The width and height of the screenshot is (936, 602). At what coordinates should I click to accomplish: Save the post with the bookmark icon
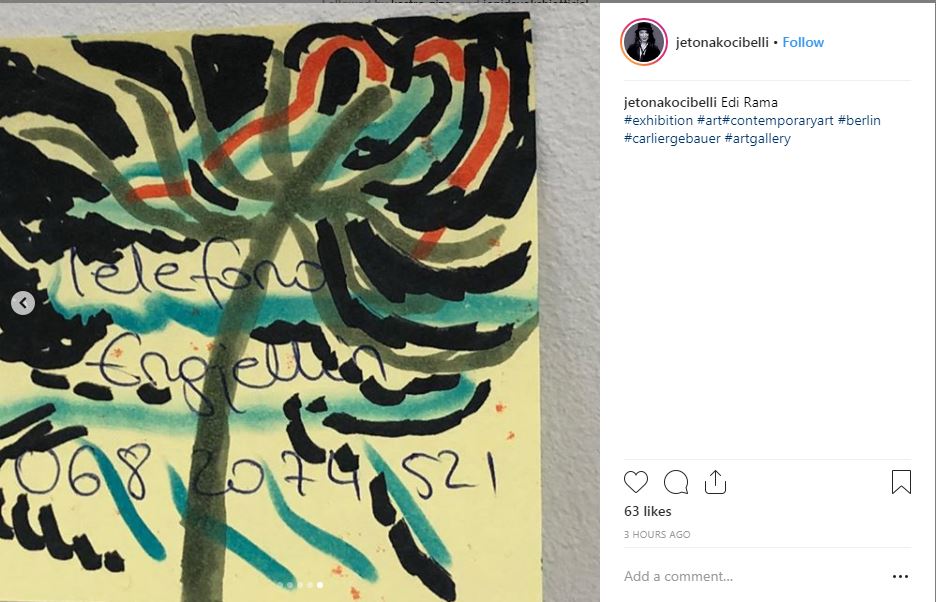(x=901, y=482)
